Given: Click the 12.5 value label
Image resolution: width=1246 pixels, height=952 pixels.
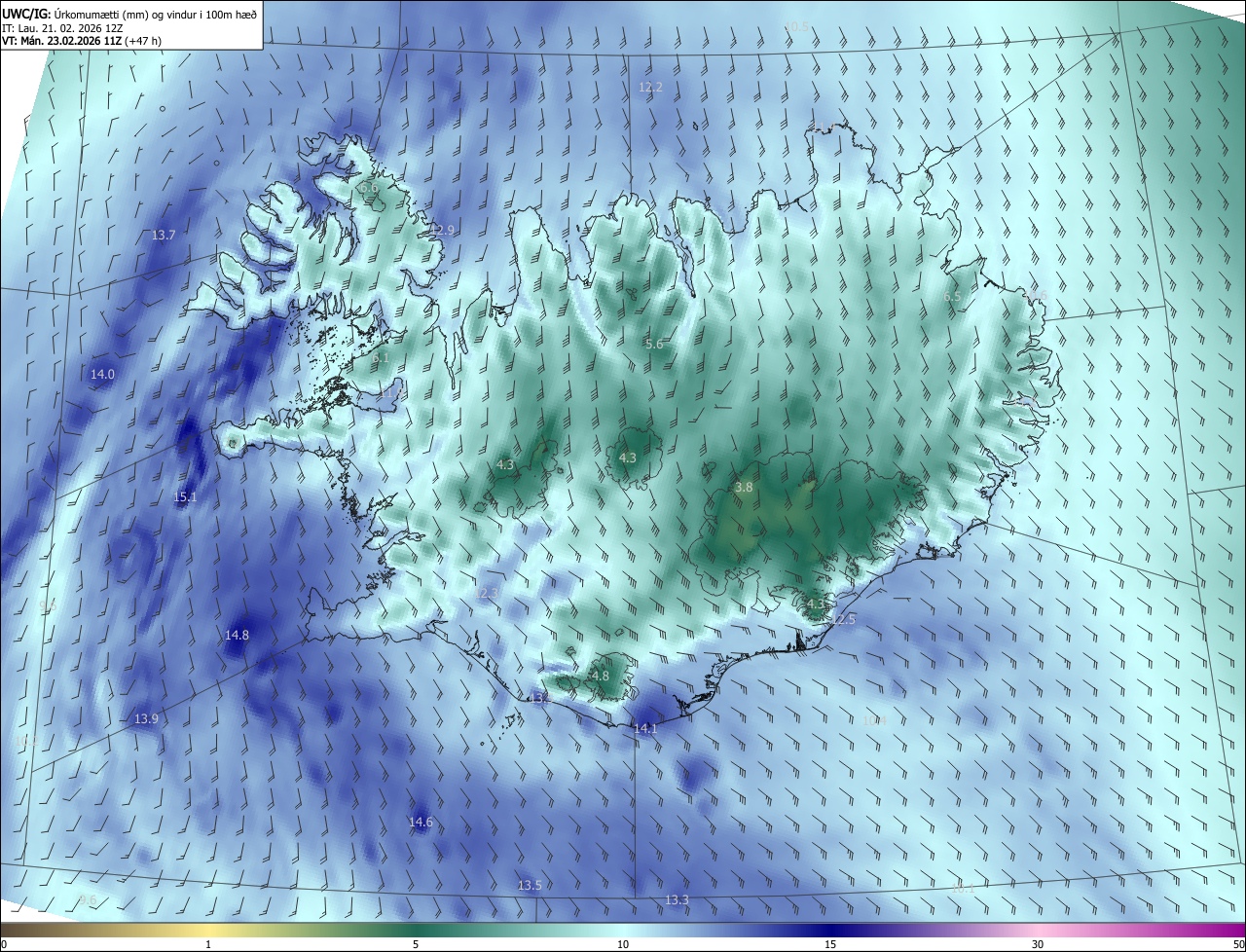Looking at the screenshot, I should click(x=844, y=619).
